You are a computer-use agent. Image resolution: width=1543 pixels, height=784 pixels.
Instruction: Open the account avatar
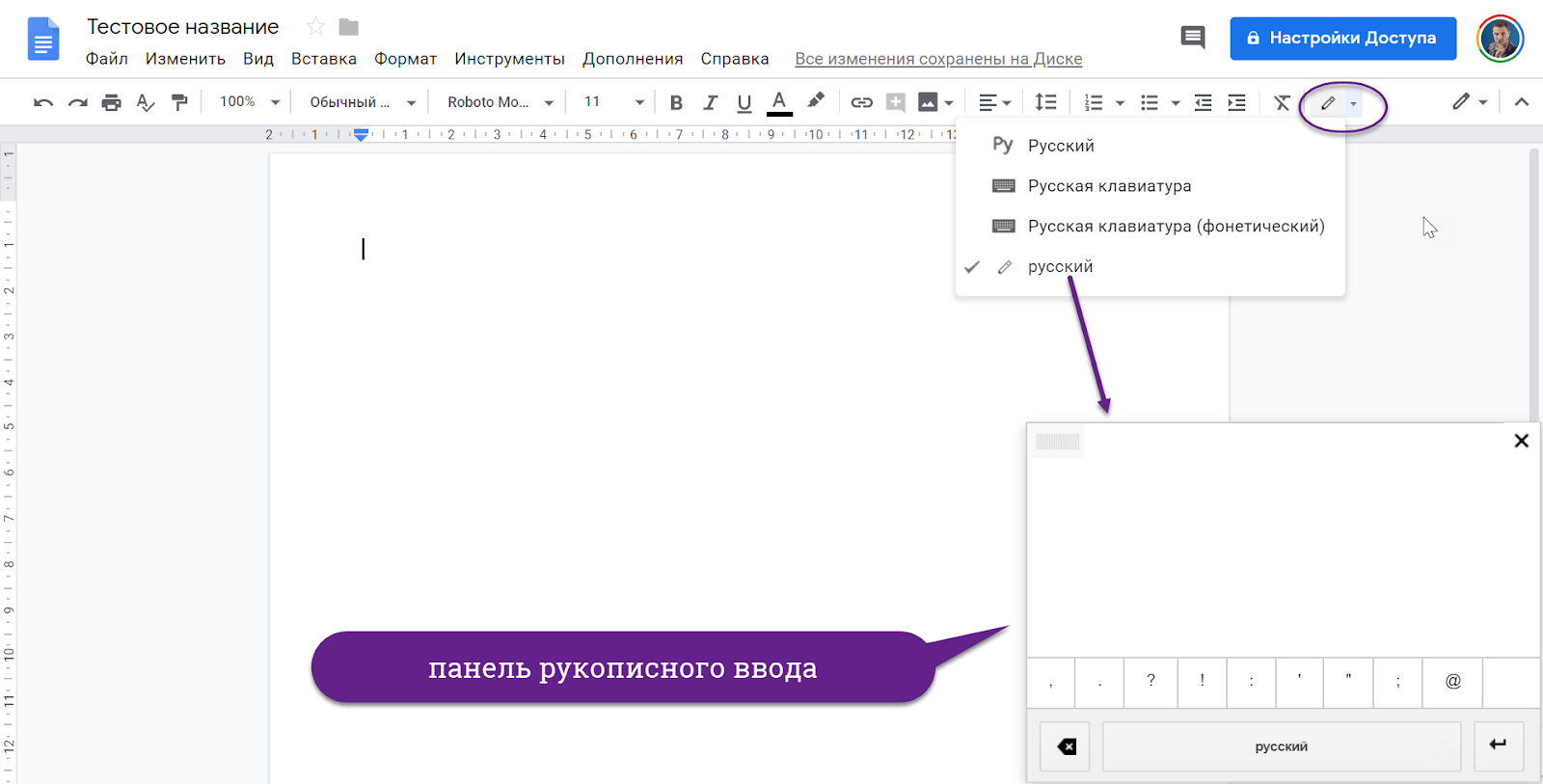[x=1500, y=39]
